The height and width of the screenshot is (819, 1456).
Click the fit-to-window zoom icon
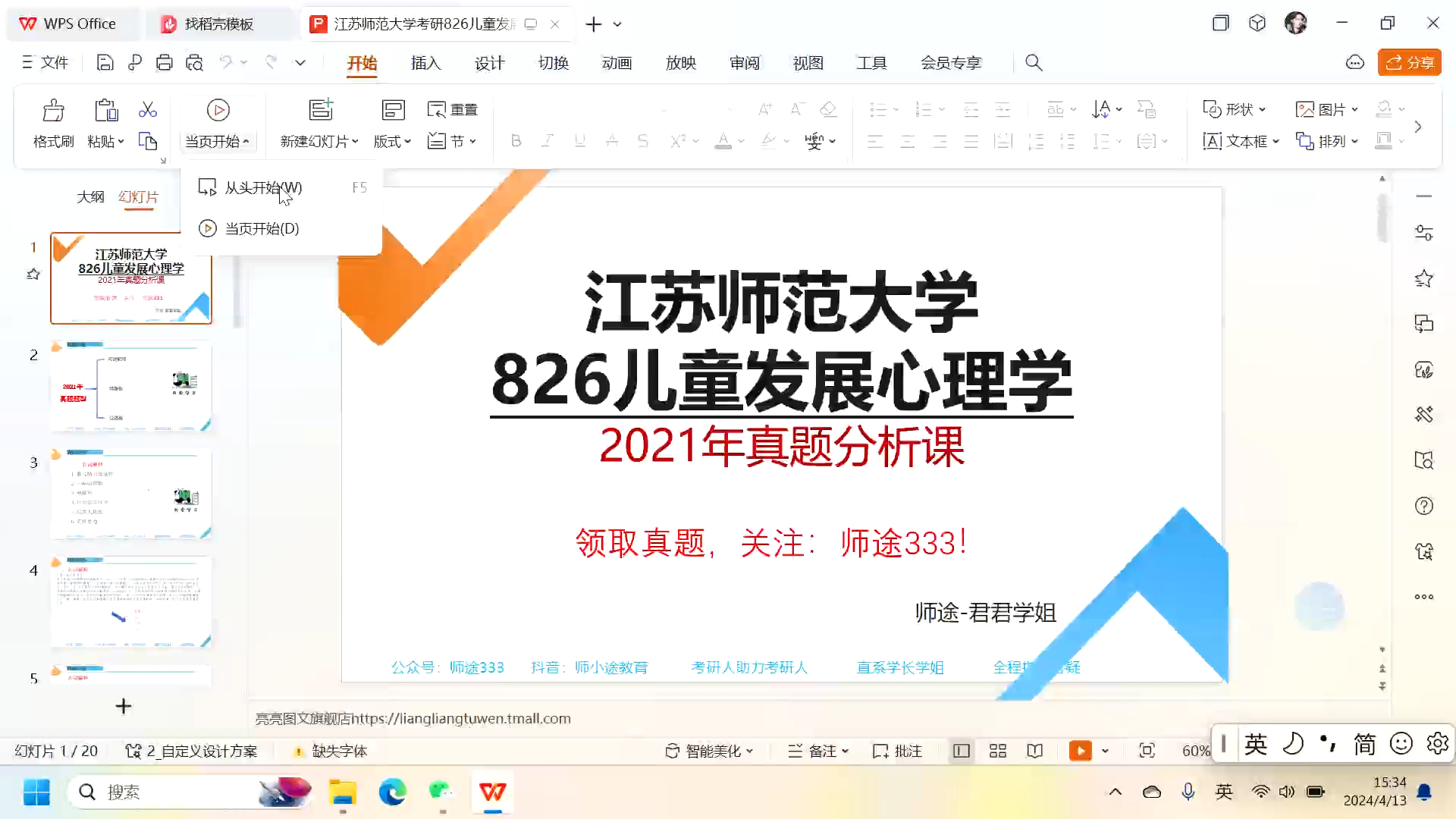[1147, 751]
